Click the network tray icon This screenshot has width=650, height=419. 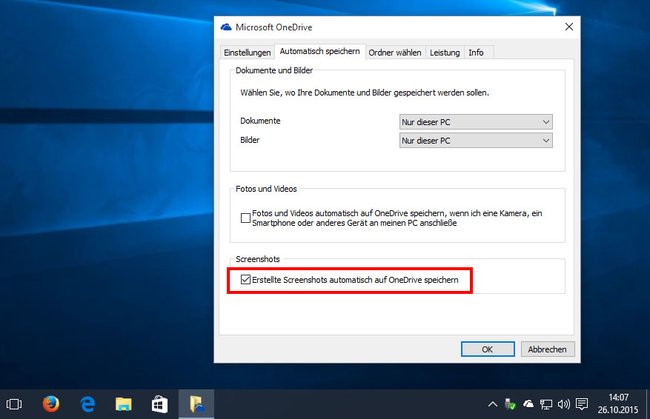(546, 404)
